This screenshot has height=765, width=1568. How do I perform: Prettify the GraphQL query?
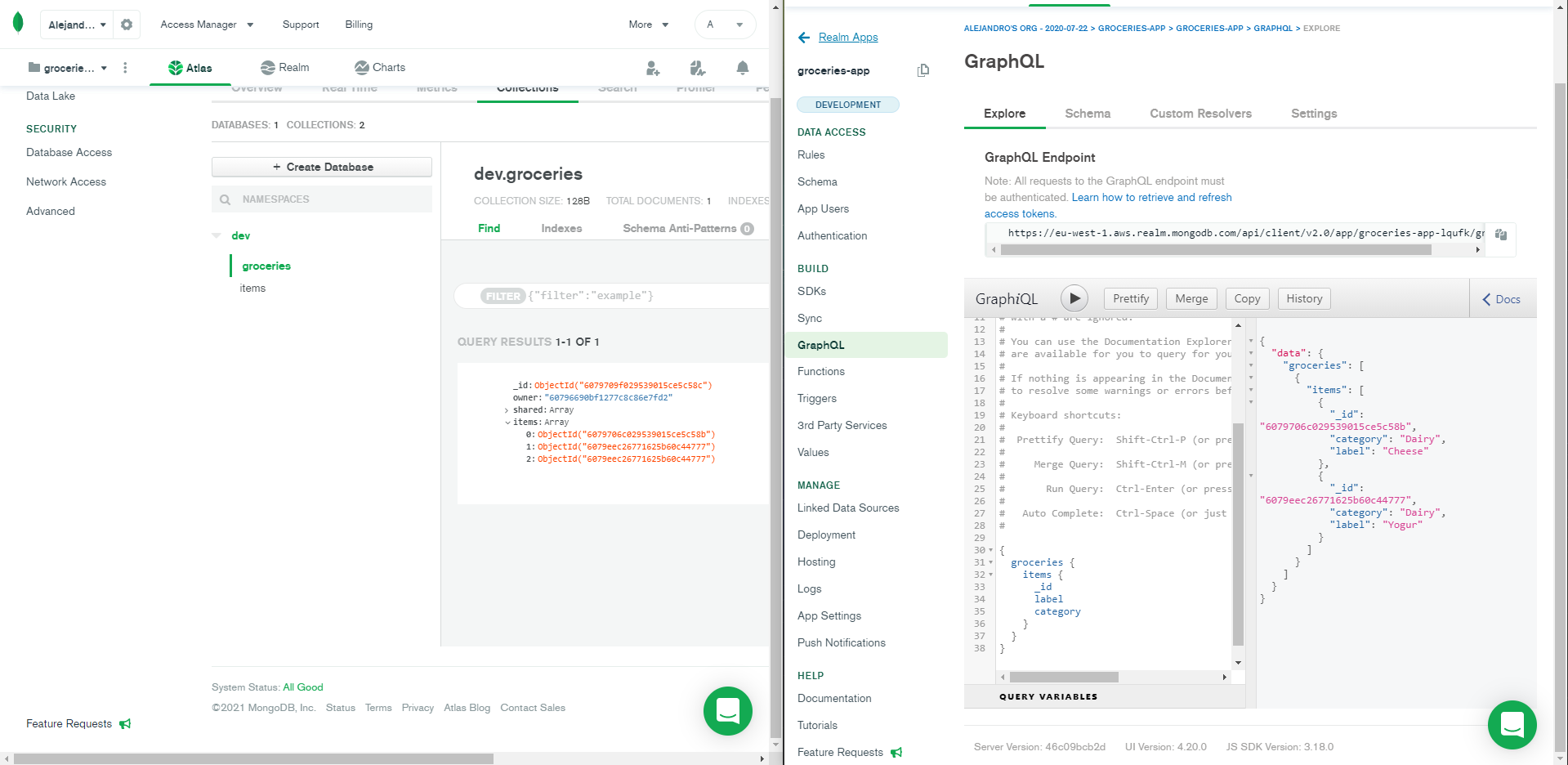click(x=1129, y=298)
